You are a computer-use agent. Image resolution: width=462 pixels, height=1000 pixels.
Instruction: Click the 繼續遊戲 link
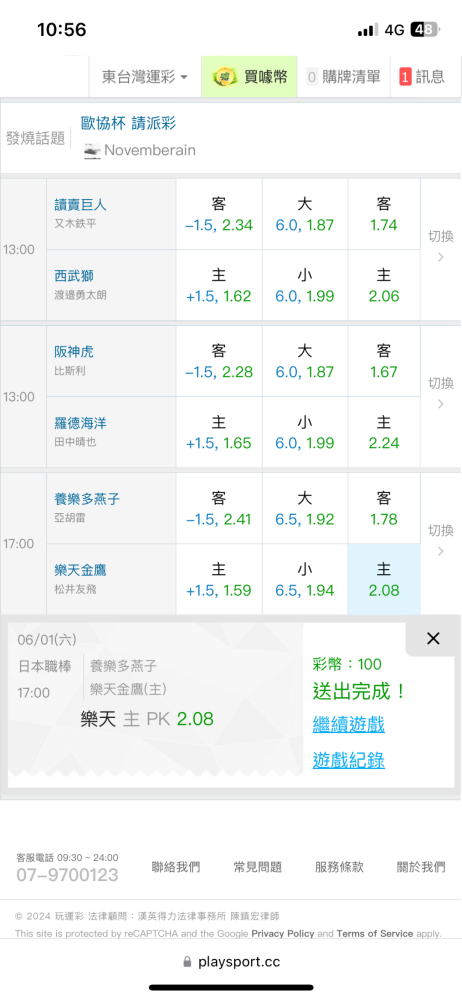tap(348, 724)
